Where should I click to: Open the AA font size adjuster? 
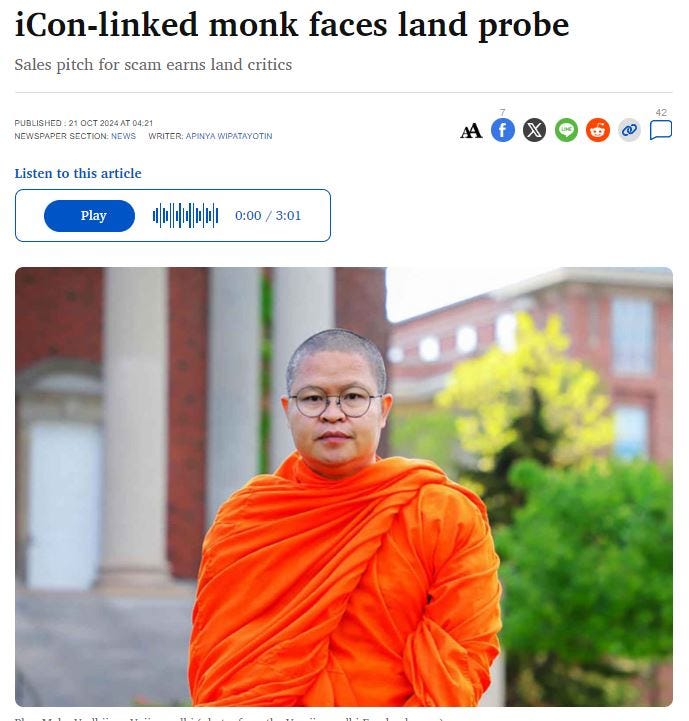coord(471,131)
